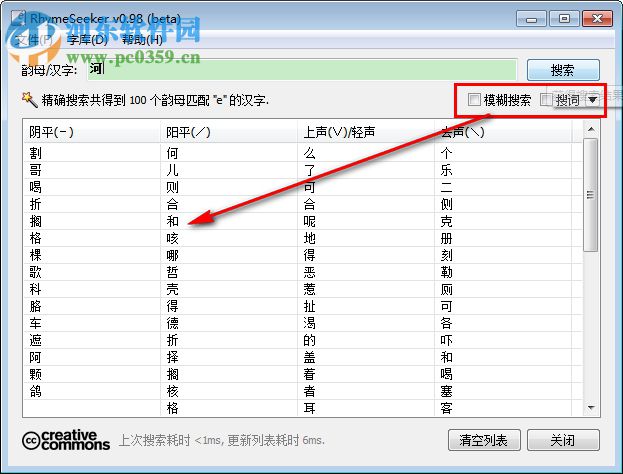This screenshot has height=474, width=623.
Task: Open the dropdown arrow beside 搜词
Action: coord(592,100)
